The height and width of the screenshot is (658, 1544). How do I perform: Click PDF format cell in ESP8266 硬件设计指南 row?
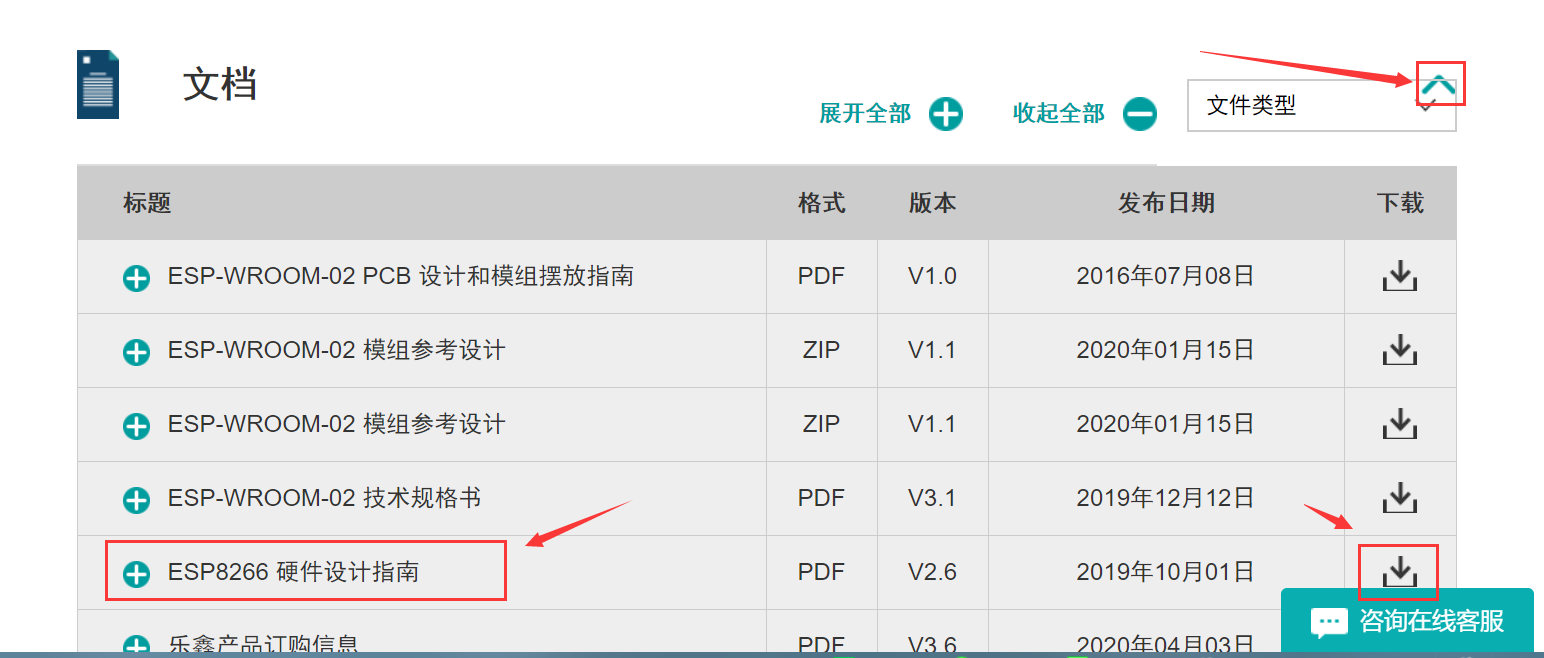coord(821,572)
